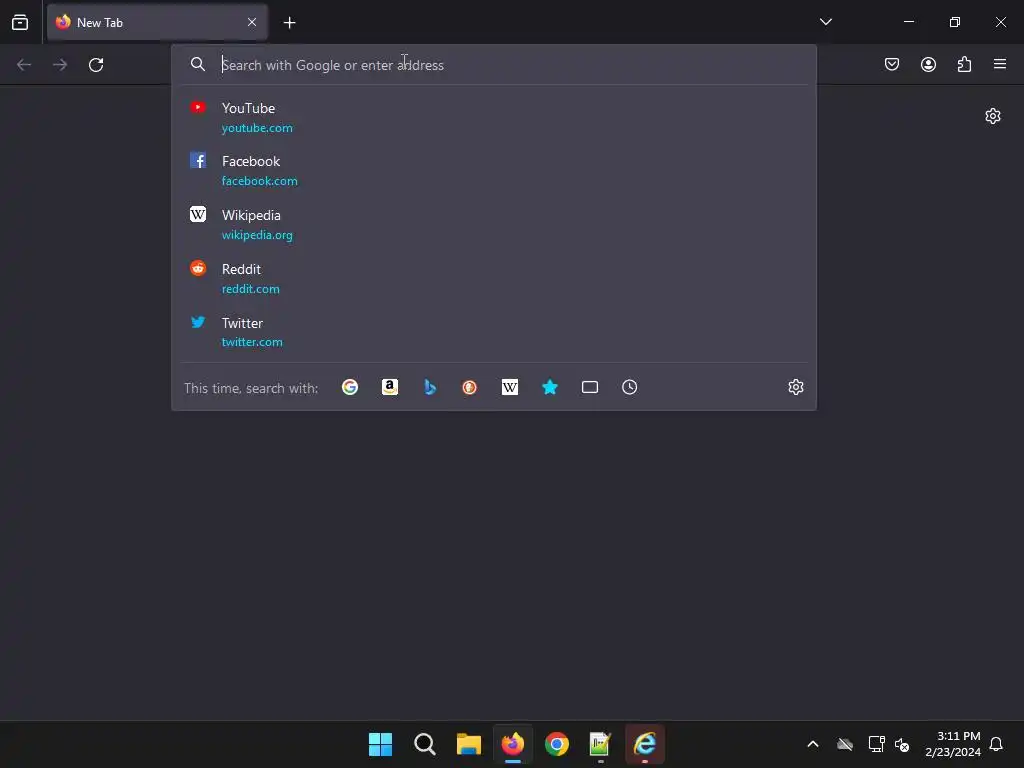This screenshot has height=768, width=1024.
Task: Click the facebook.com link
Action: click(x=259, y=181)
